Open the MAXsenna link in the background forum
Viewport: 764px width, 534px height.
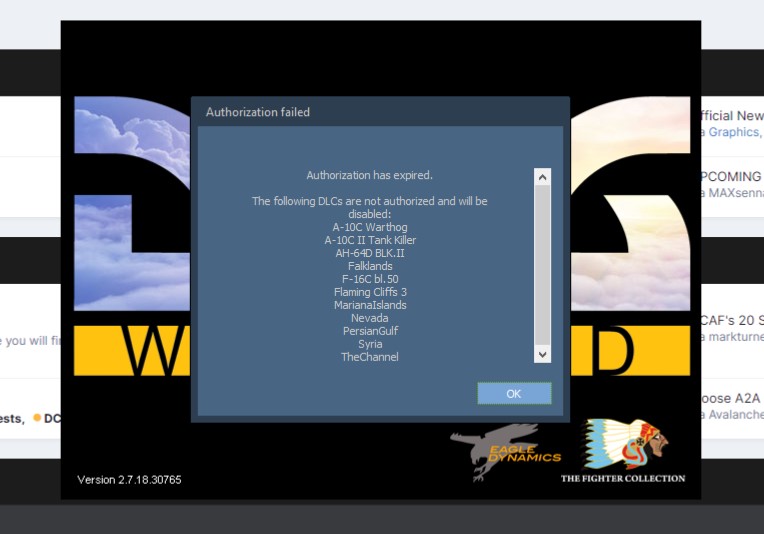(x=736, y=193)
